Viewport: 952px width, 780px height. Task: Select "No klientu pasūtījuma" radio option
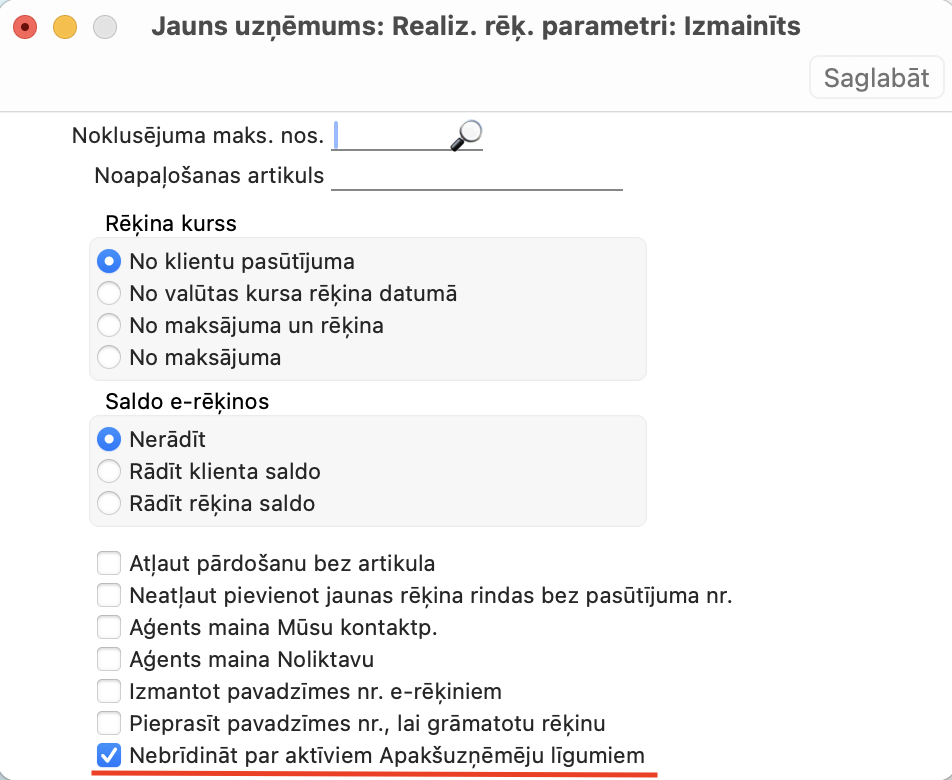(x=109, y=262)
